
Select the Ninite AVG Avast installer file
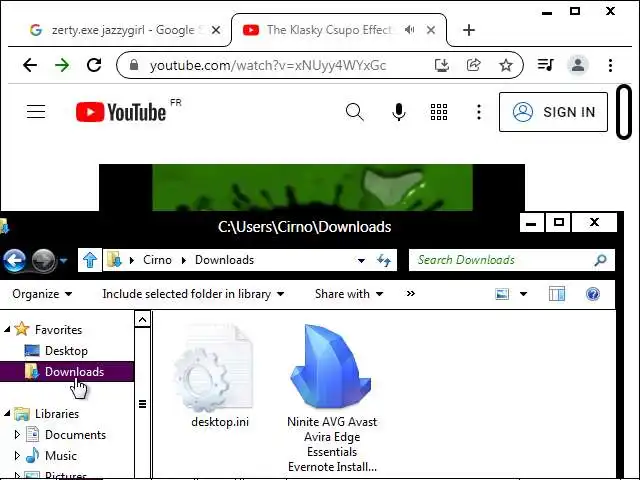point(332,398)
